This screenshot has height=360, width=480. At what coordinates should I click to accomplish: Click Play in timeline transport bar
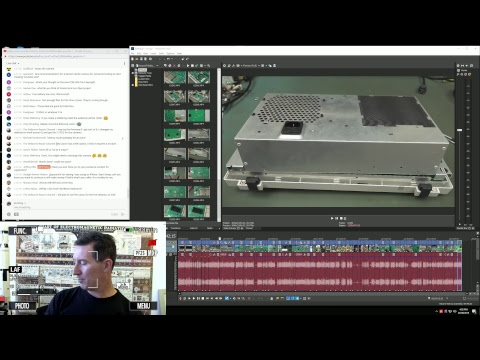click(x=194, y=298)
